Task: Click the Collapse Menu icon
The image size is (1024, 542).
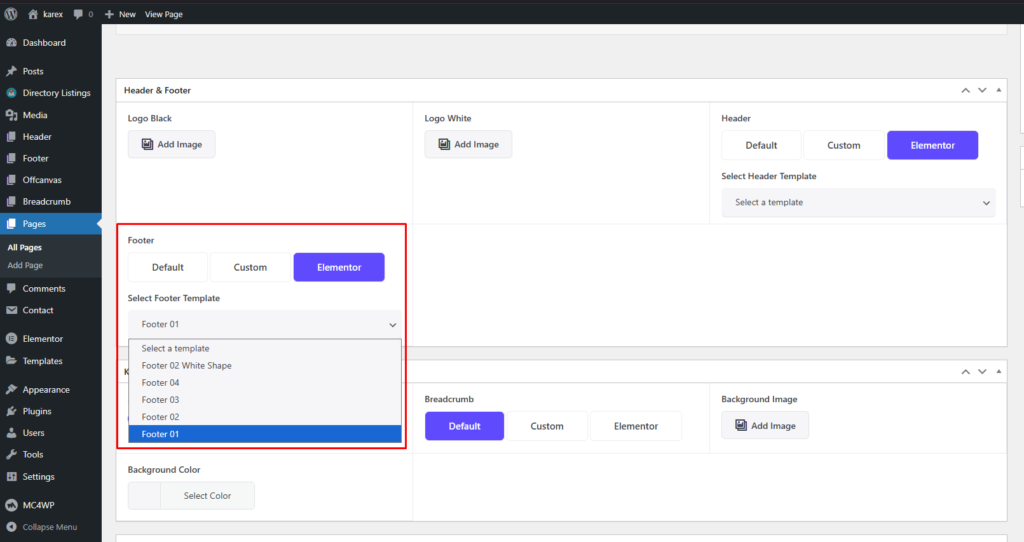Action: (11, 527)
